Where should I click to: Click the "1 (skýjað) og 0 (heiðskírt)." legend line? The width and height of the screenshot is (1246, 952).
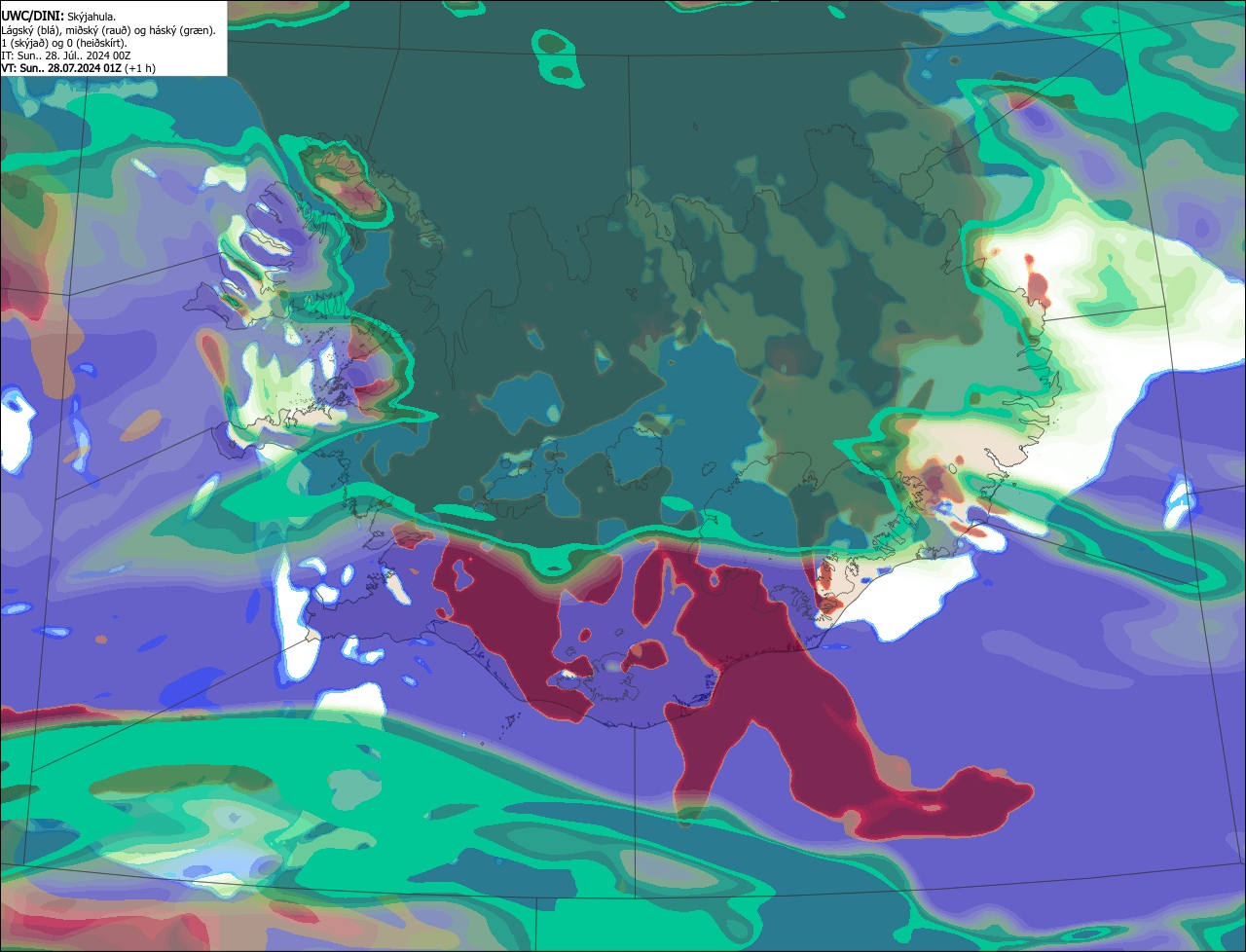click(x=64, y=43)
